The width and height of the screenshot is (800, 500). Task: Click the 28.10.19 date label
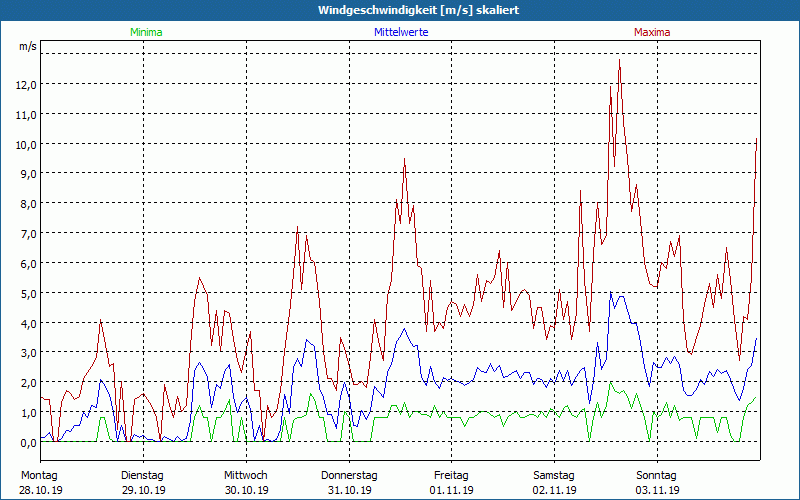(x=41, y=490)
